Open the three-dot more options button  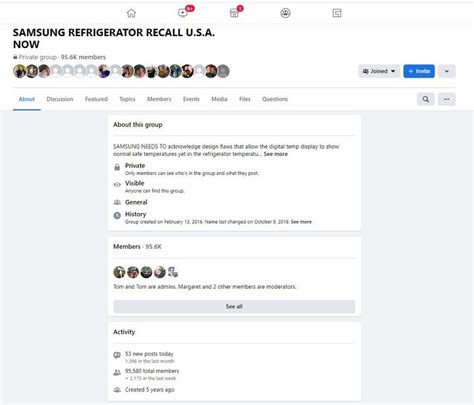[447, 99]
